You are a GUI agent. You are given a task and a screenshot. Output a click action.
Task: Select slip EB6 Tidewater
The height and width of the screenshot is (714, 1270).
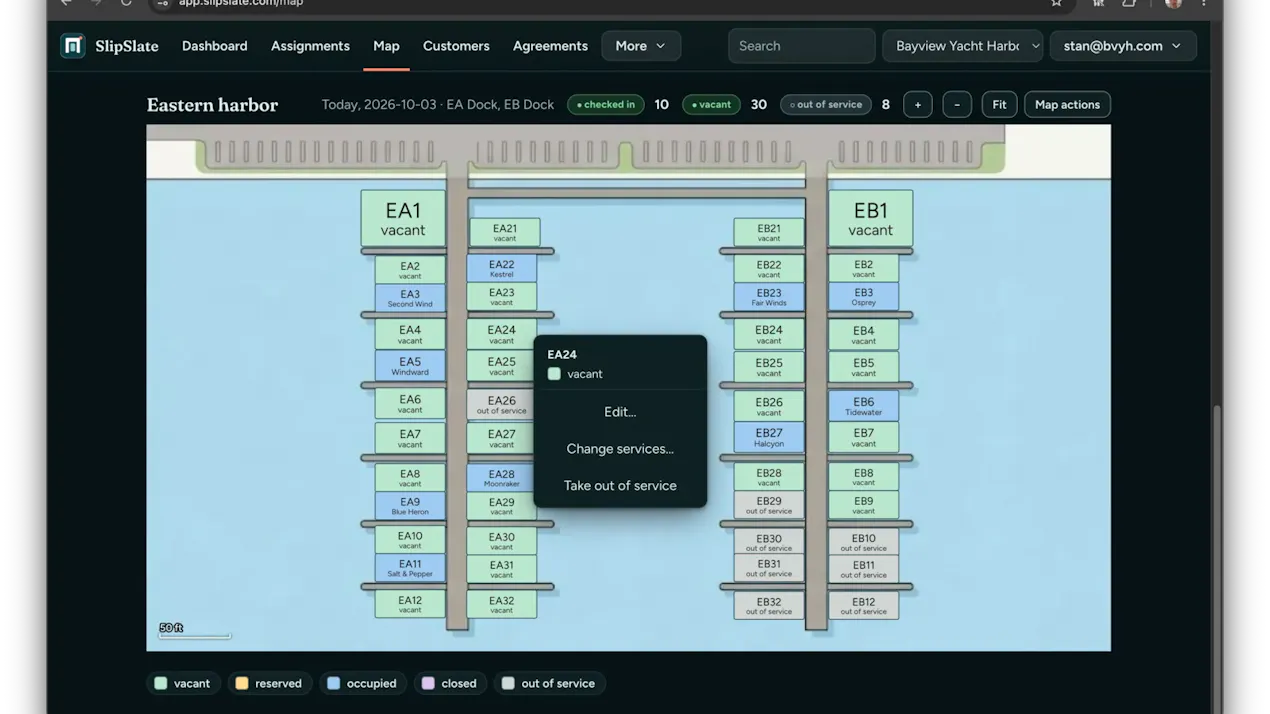pos(864,406)
